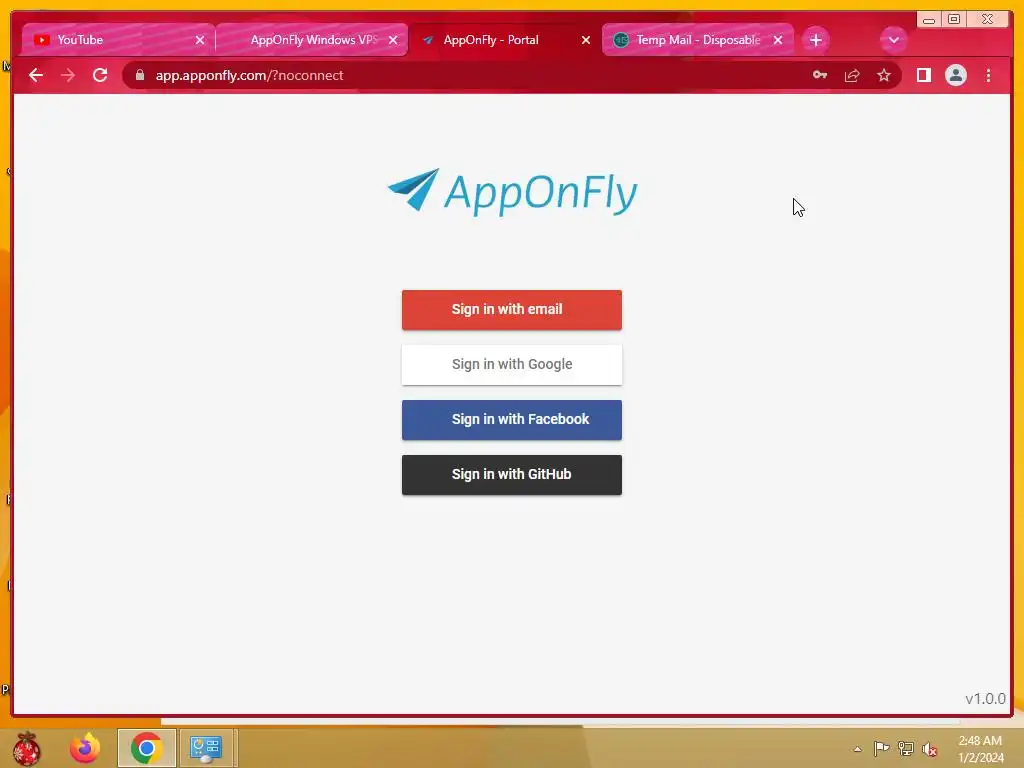The image size is (1024, 768).
Task: Reload the current page
Action: point(100,75)
